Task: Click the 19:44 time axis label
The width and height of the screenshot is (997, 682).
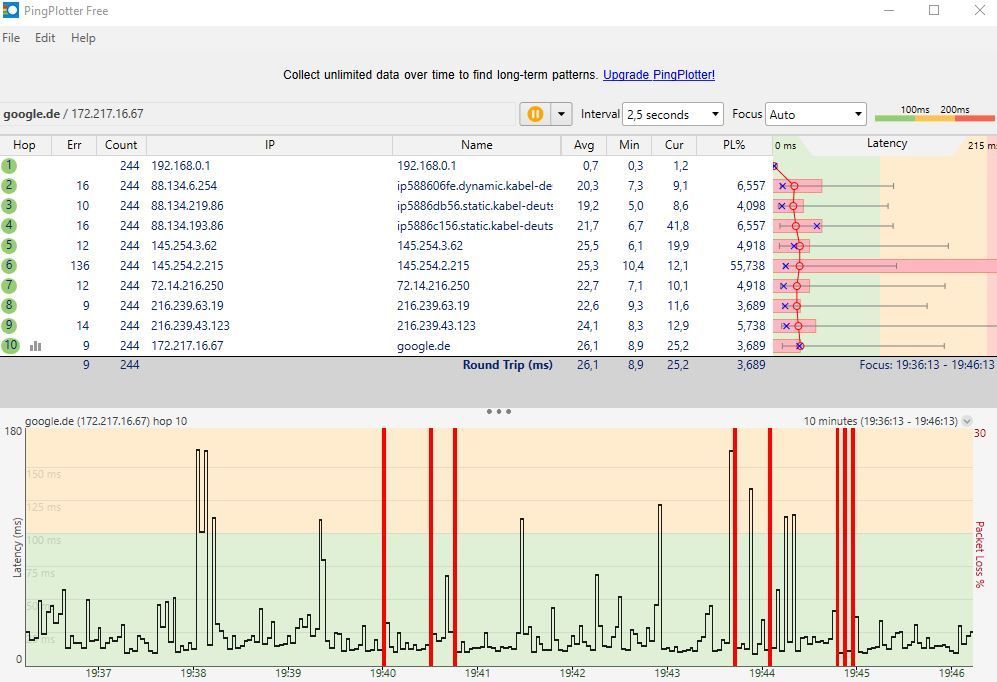Action: click(762, 672)
